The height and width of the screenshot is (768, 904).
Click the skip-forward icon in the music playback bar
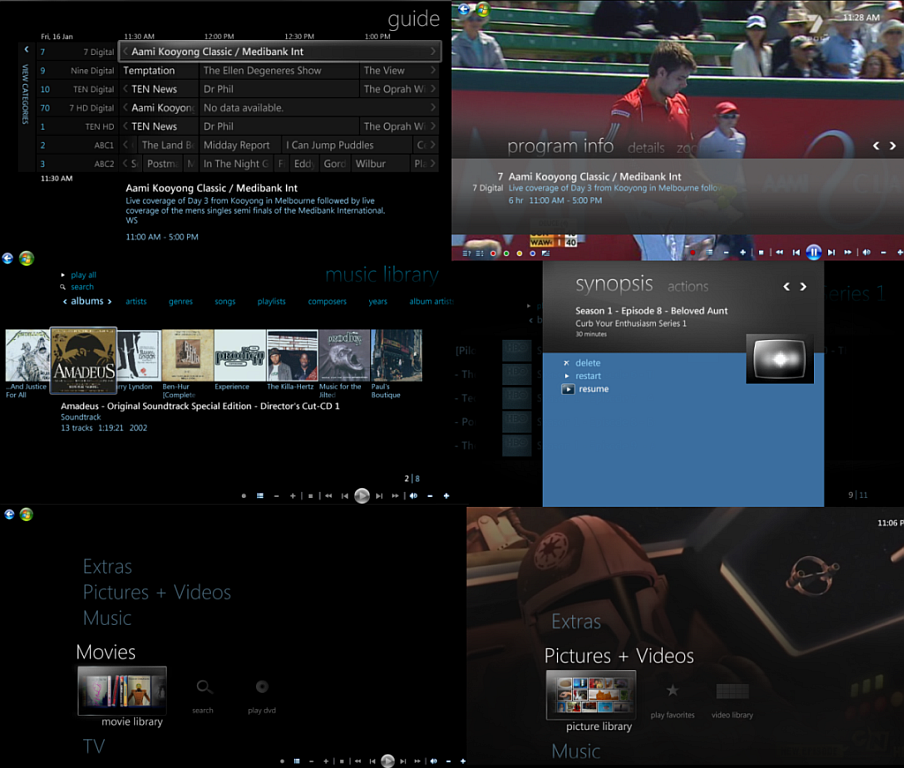(379, 495)
